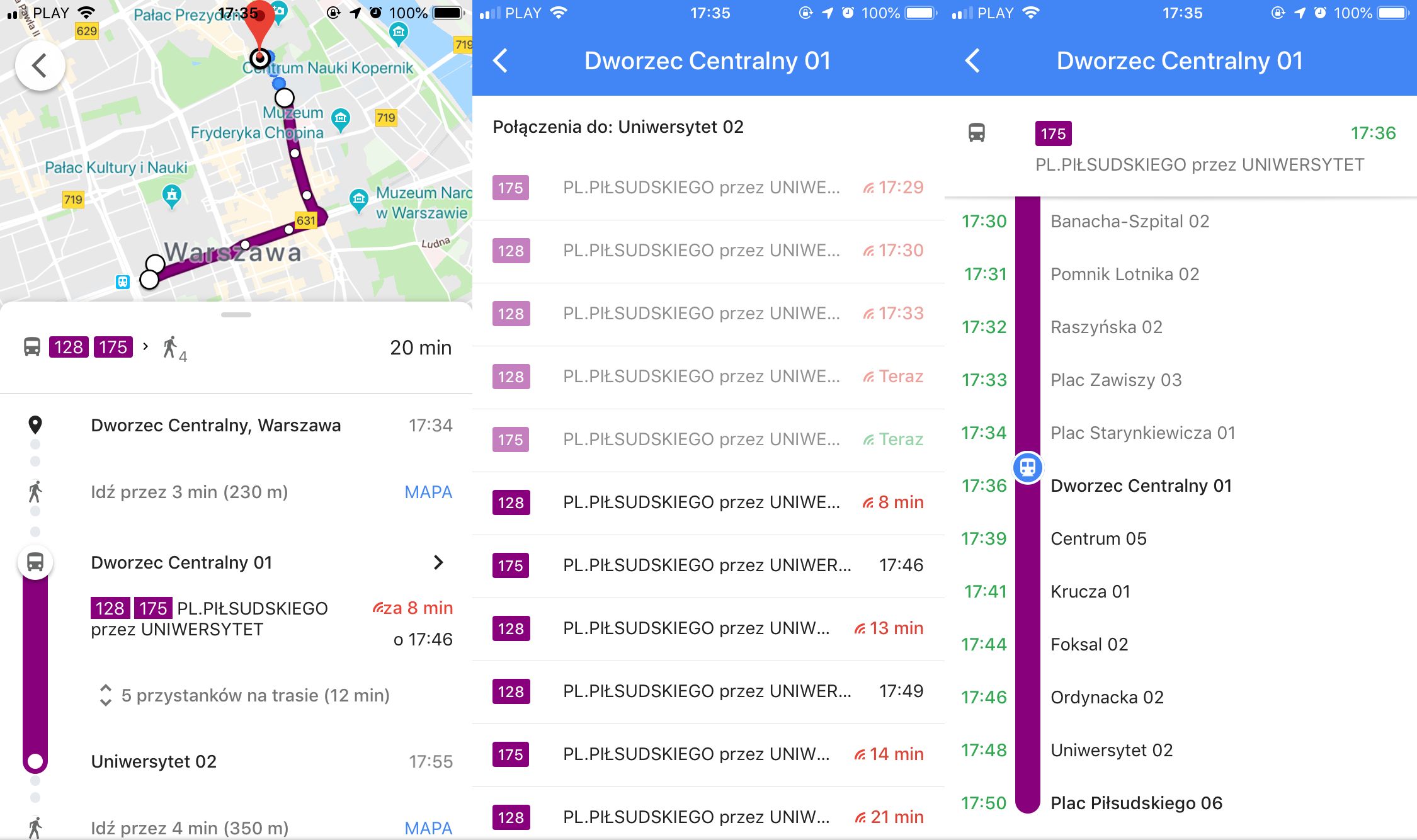The image size is (1417, 840).
Task: Select the Centrum 05 stop at 17:39
Action: [x=1098, y=538]
